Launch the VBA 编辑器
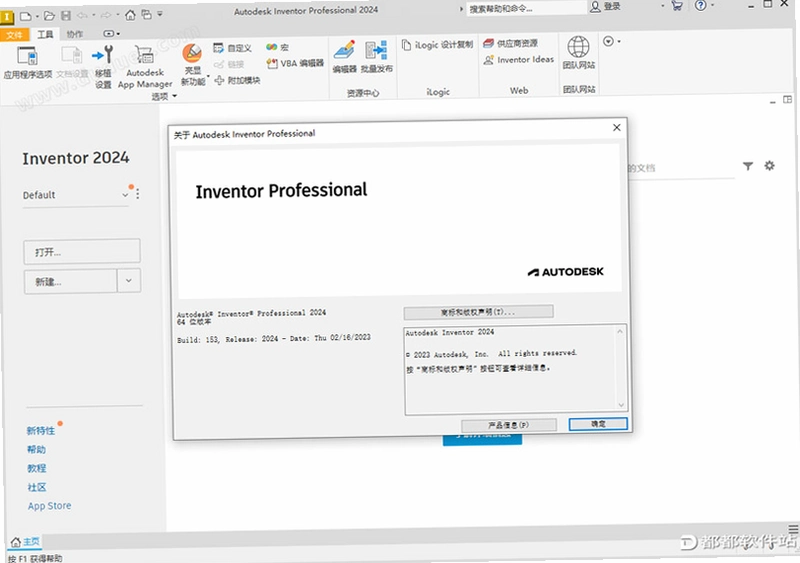This screenshot has height=563, width=800. 295,63
